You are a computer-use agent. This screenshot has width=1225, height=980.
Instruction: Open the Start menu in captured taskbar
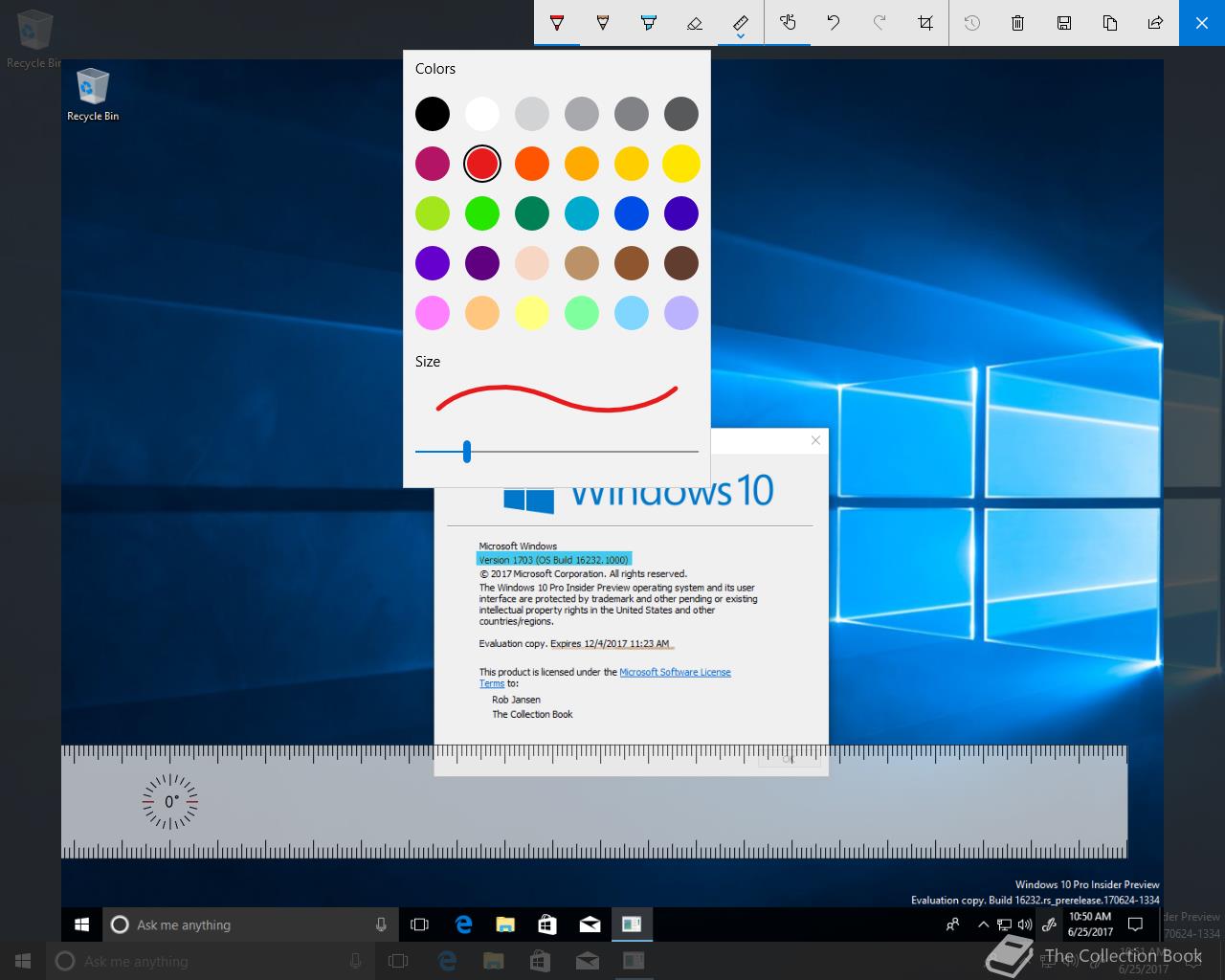pyautogui.click(x=82, y=924)
